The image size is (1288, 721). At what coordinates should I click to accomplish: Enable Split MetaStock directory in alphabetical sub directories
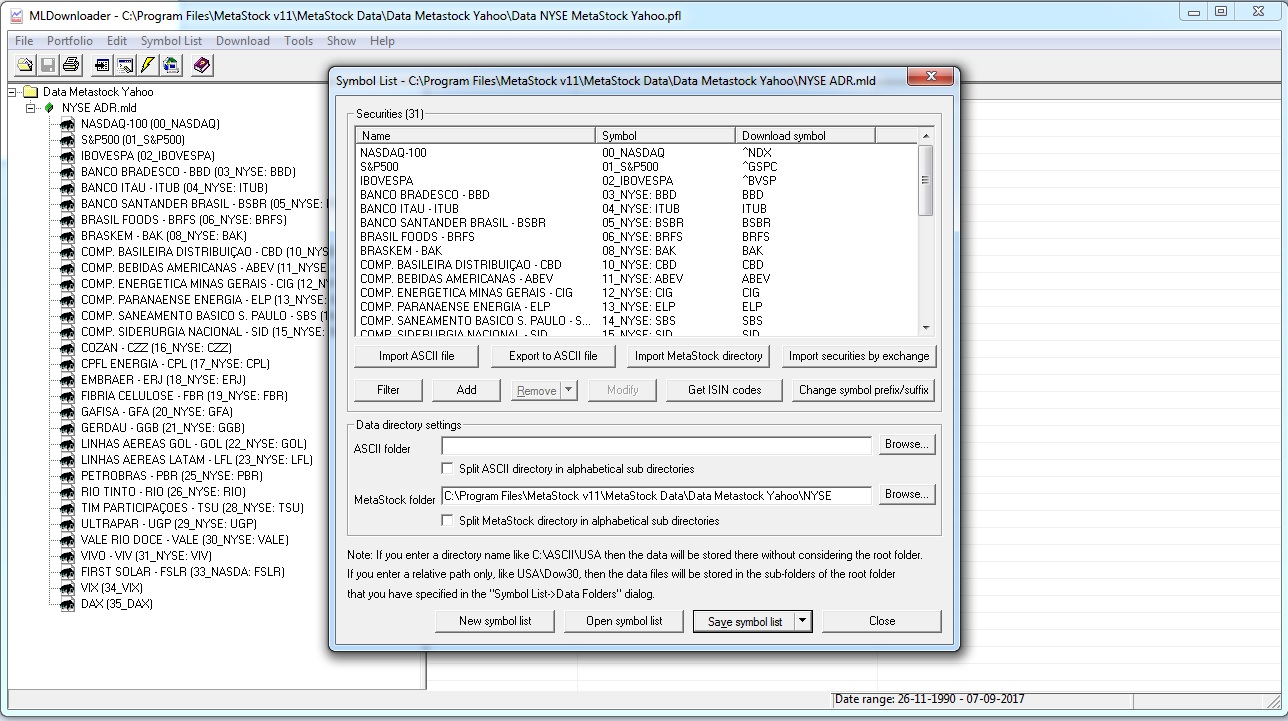tap(448, 520)
